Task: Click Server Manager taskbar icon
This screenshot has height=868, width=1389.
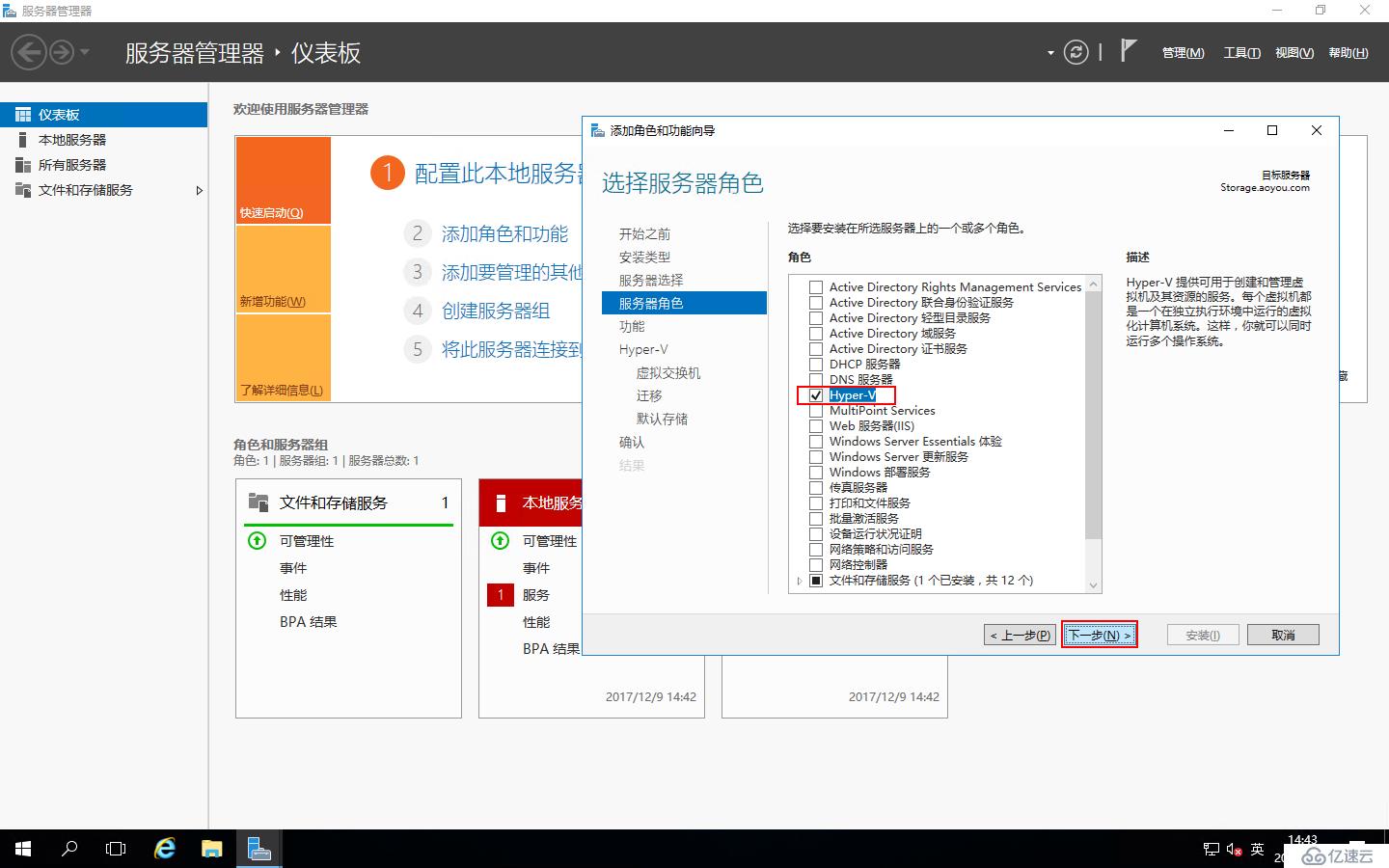Action: 259,849
